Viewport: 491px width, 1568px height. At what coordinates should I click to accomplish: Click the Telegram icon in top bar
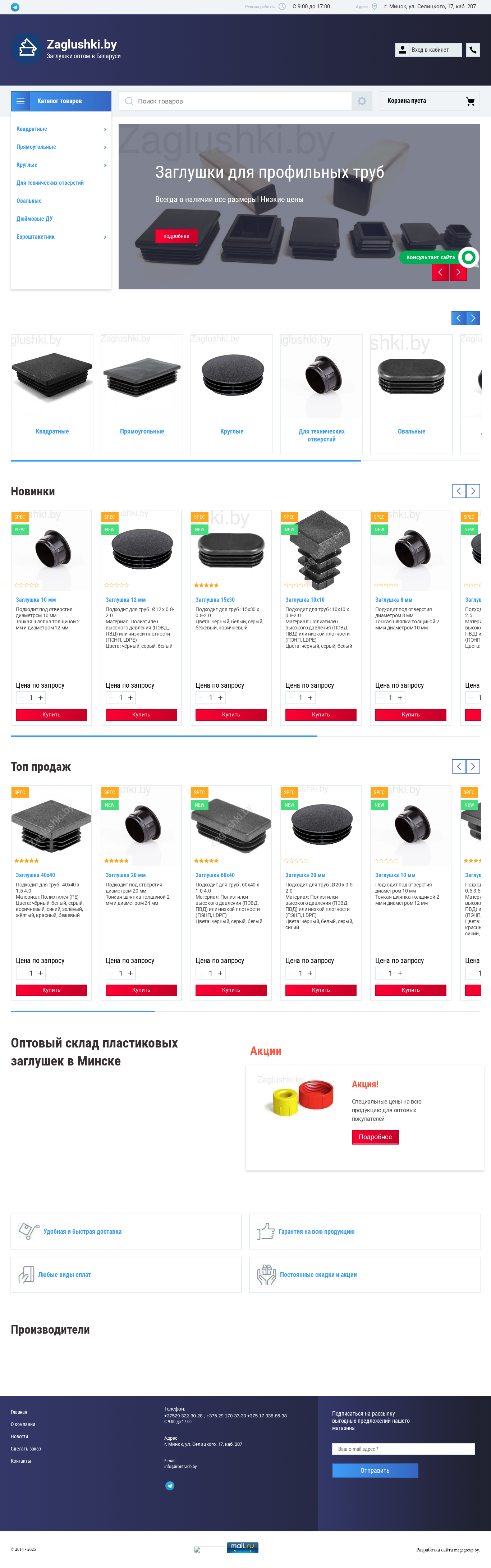point(15,7)
